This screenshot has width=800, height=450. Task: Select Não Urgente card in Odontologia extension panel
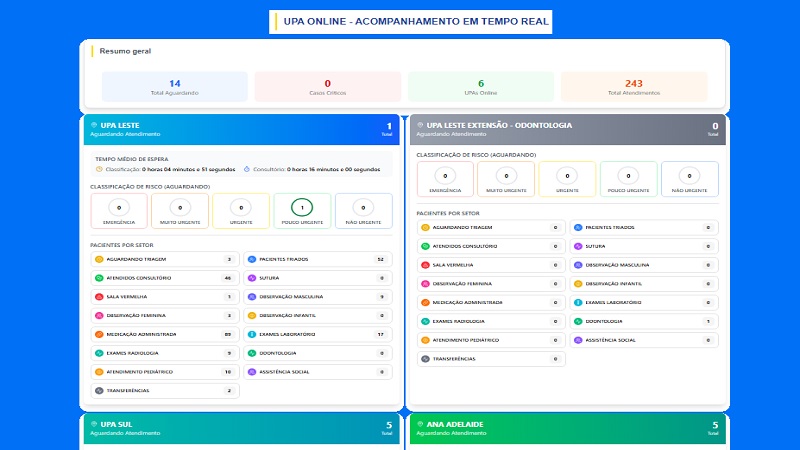[689, 179]
